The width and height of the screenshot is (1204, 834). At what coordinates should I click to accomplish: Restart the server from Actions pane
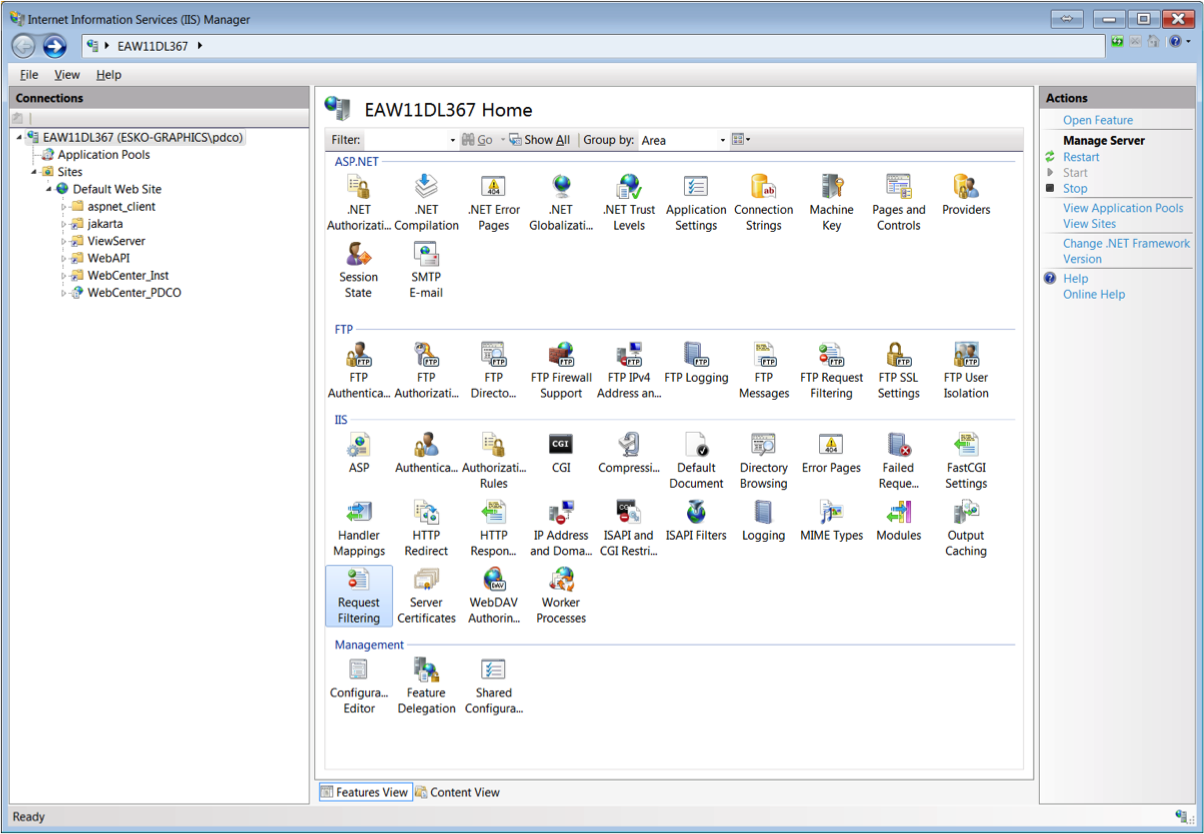point(1081,156)
